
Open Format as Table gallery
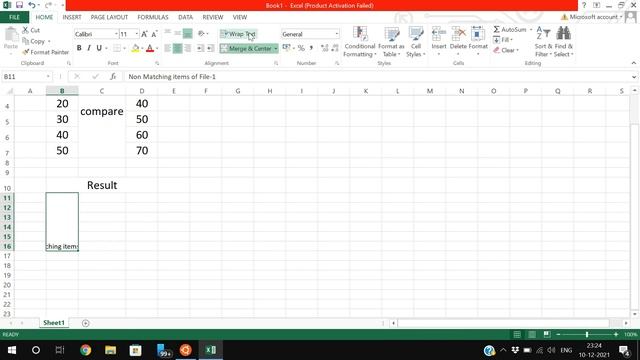[391, 42]
